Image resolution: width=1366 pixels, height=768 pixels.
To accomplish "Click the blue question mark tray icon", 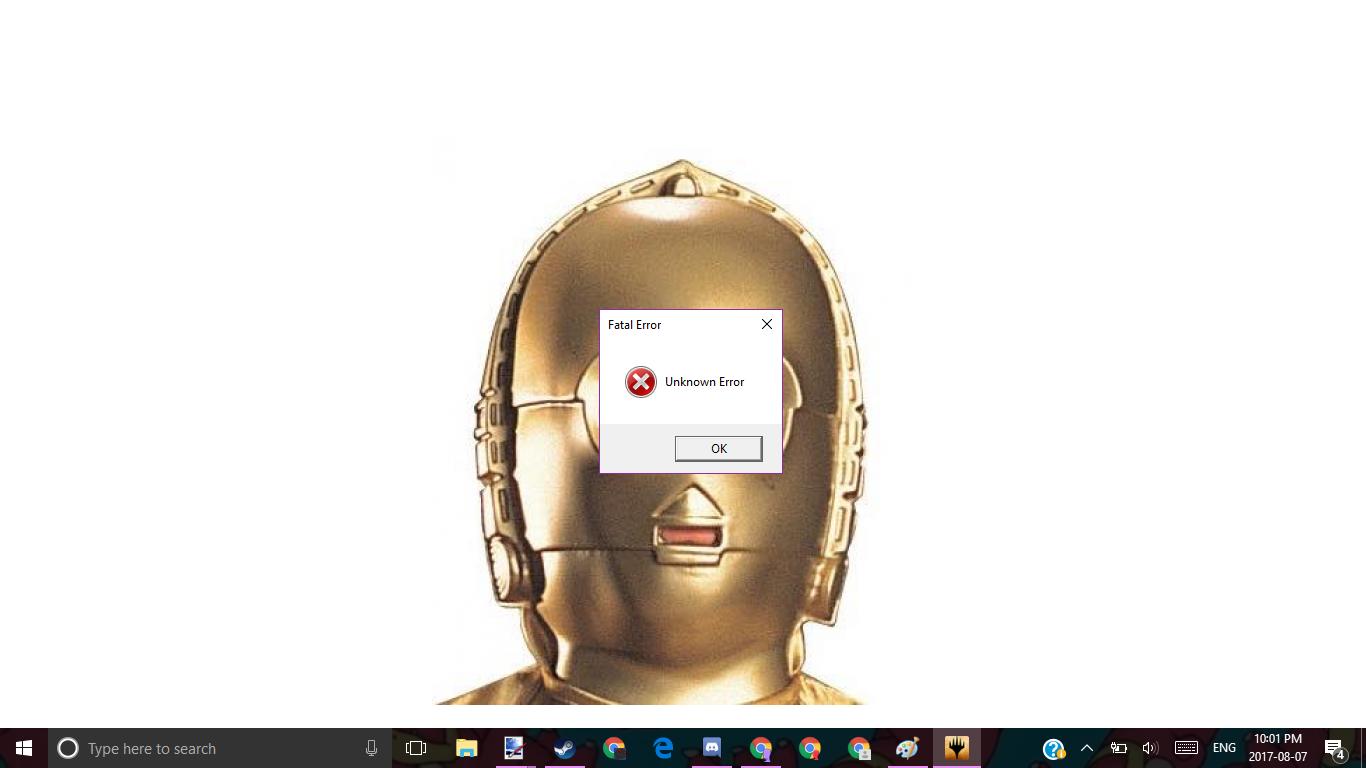I will coord(1053,748).
